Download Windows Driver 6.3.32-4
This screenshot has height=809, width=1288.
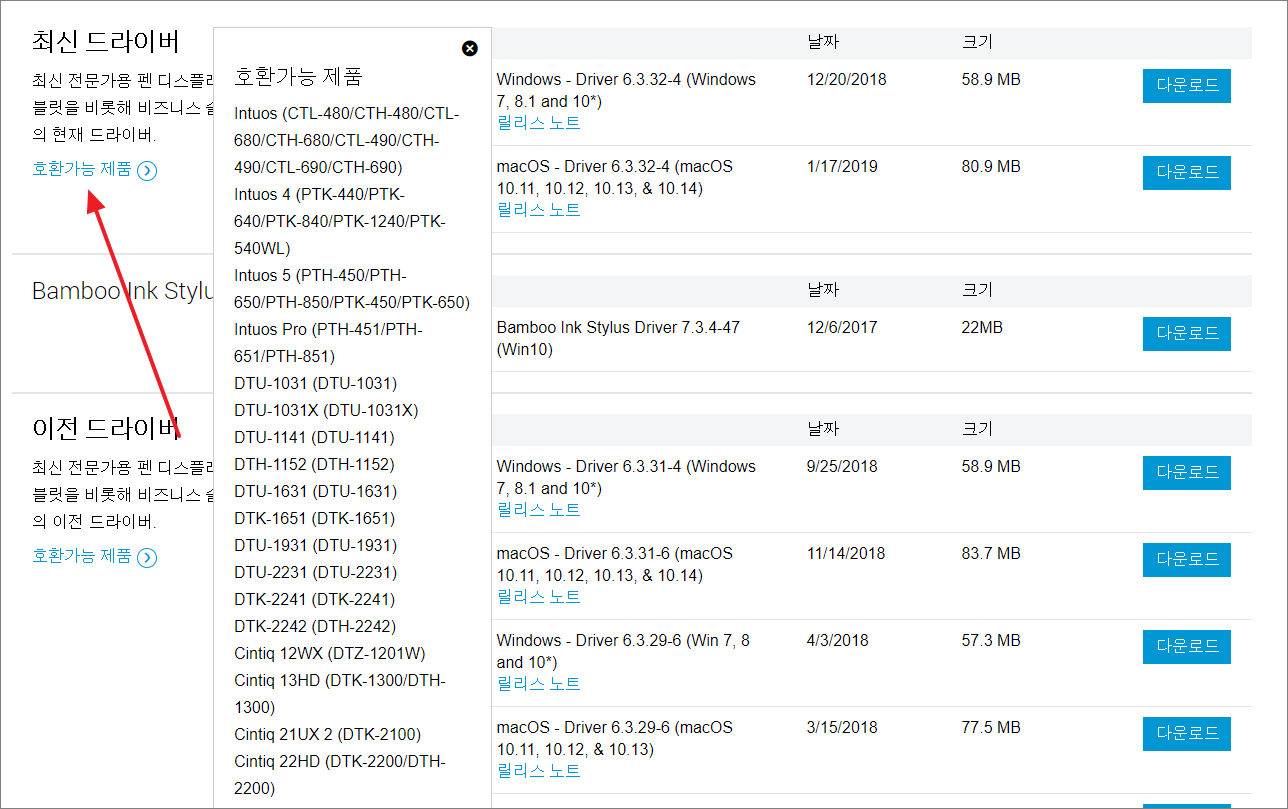tap(1187, 86)
